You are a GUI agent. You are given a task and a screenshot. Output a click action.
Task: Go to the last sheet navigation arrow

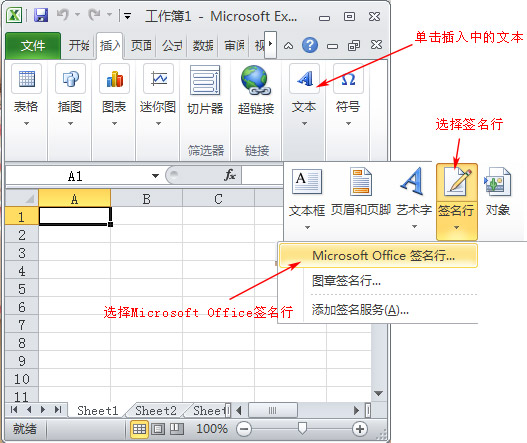pos(58,409)
